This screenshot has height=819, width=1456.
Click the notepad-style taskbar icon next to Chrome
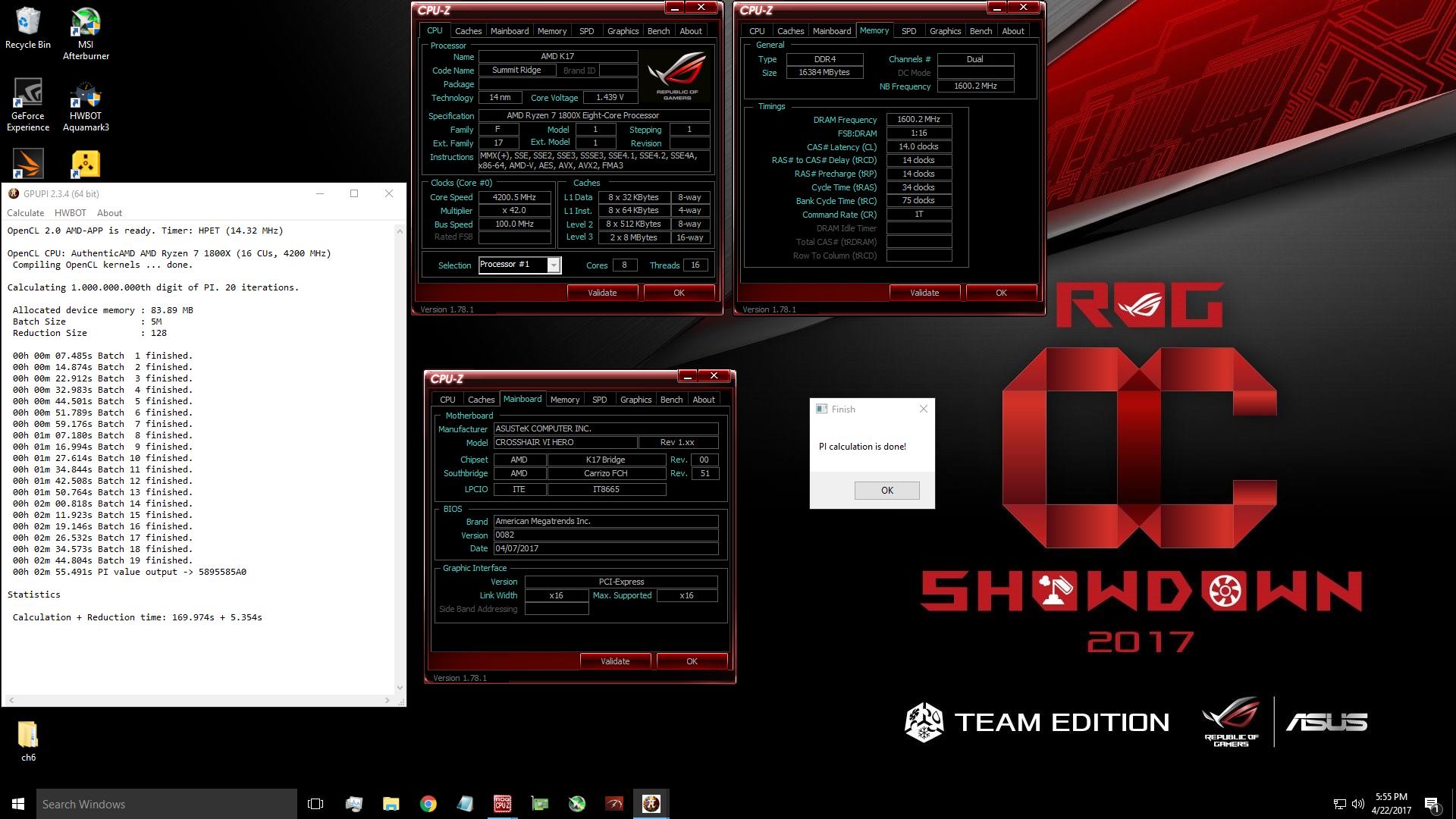[465, 804]
